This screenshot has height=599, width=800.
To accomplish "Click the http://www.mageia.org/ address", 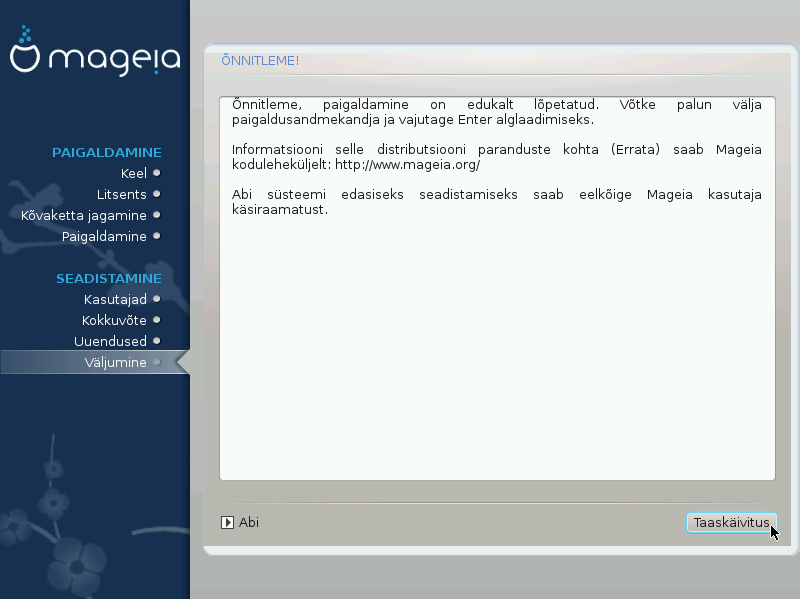I will pyautogui.click(x=407, y=164).
